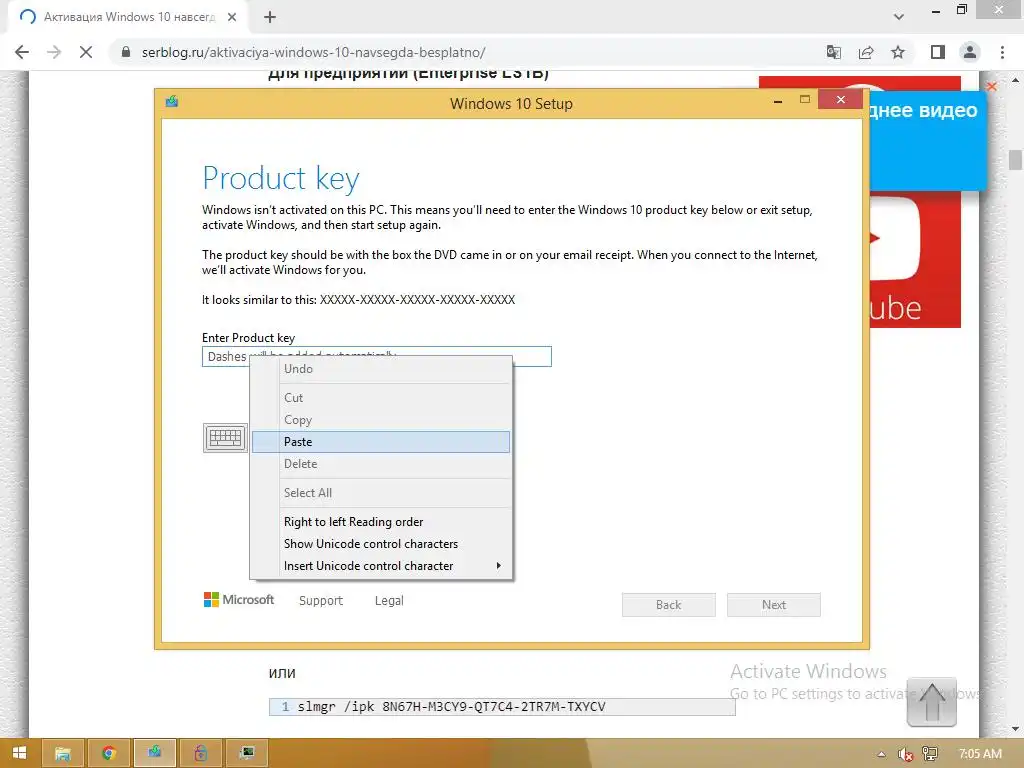Show hidden tray icons
Image resolution: width=1024 pixels, height=768 pixels.
click(881, 754)
